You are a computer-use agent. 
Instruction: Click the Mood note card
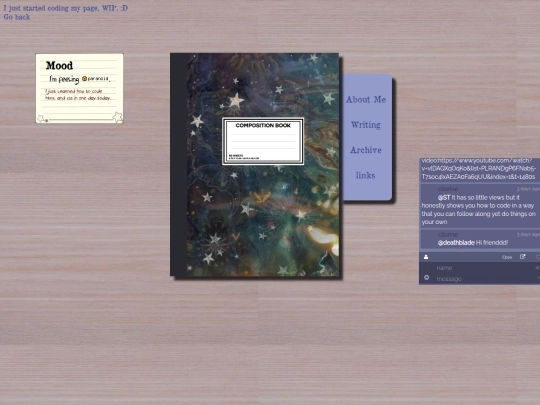[79, 88]
